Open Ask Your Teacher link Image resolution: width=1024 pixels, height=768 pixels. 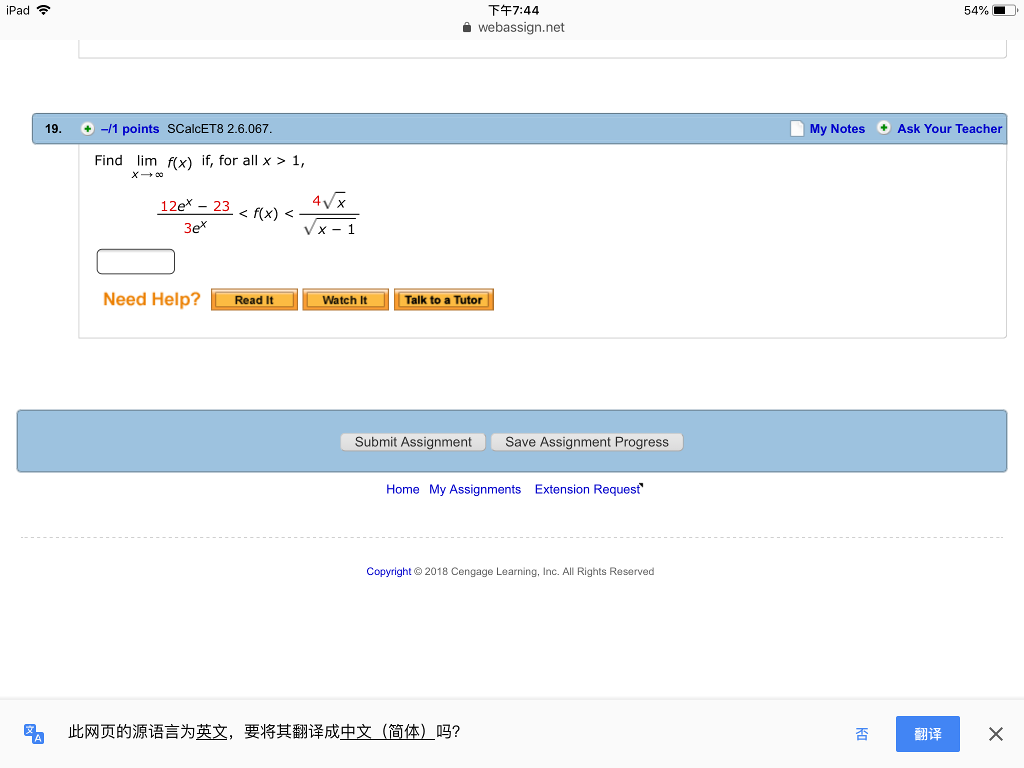950,129
